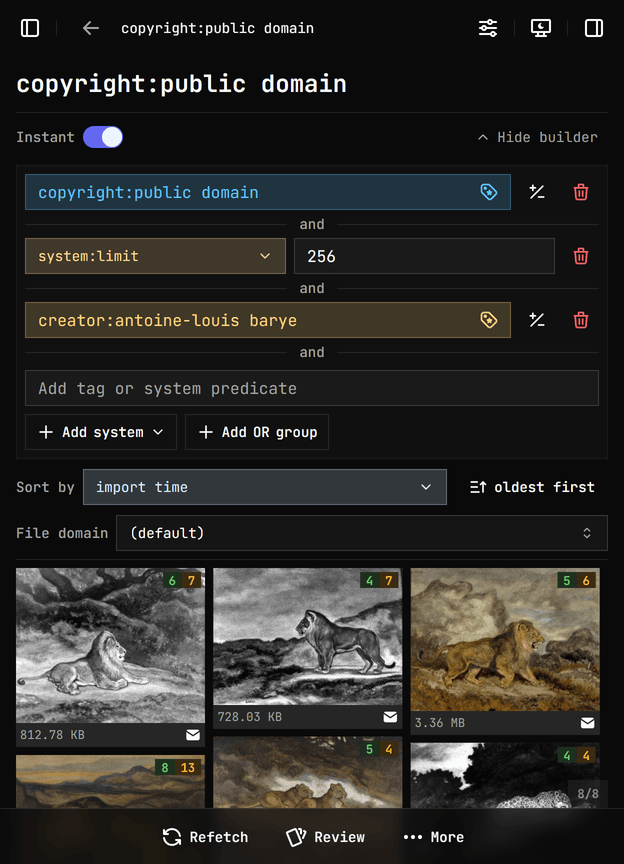The width and height of the screenshot is (624, 864).
Task: Open the monitor display icon
Action: [x=541, y=28]
